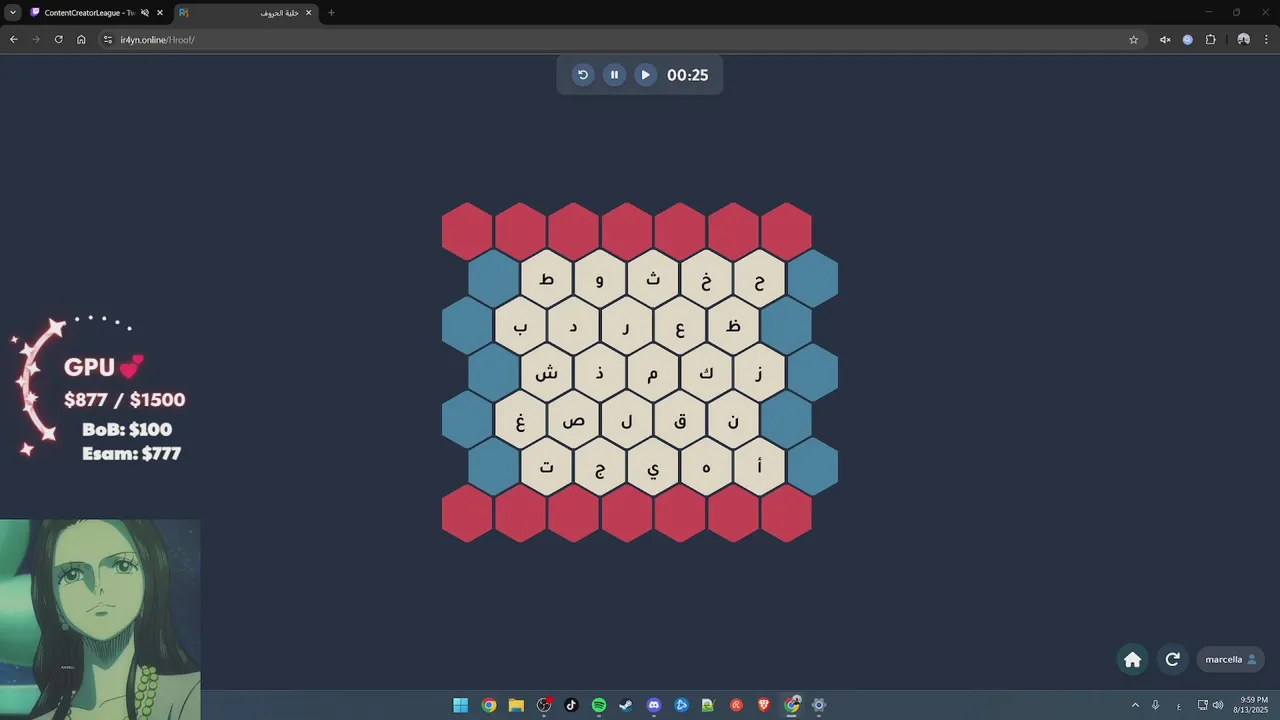The height and width of the screenshot is (720, 1280).
Task: Choose the letter د hexagon
Action: click(573, 326)
